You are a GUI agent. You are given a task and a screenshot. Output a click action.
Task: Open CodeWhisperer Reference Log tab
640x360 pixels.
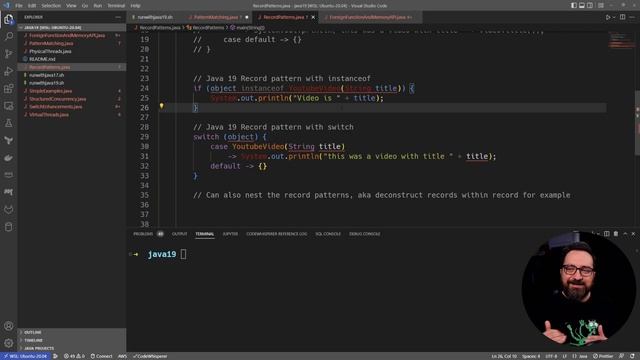(276, 234)
